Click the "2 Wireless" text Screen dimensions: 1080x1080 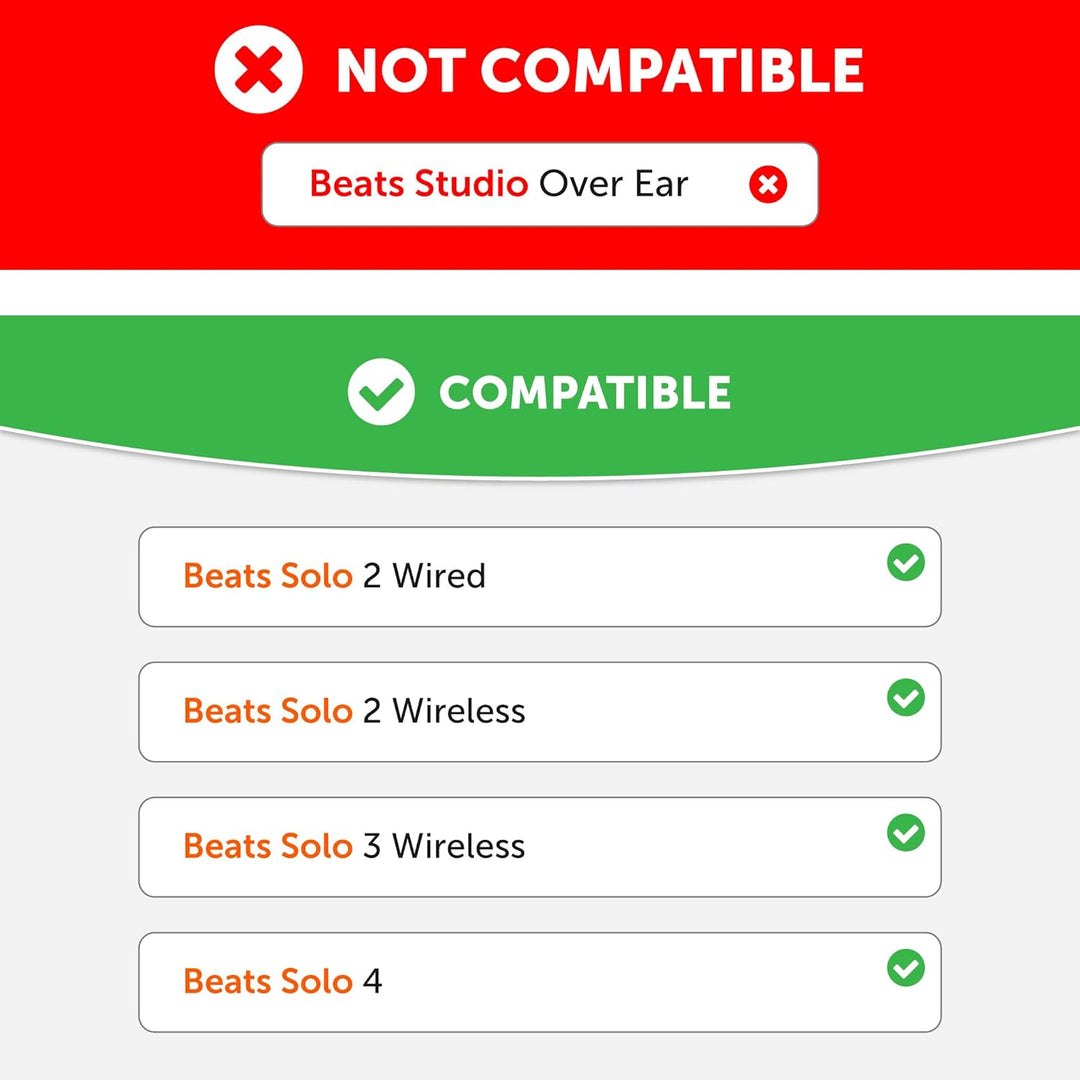tap(443, 711)
